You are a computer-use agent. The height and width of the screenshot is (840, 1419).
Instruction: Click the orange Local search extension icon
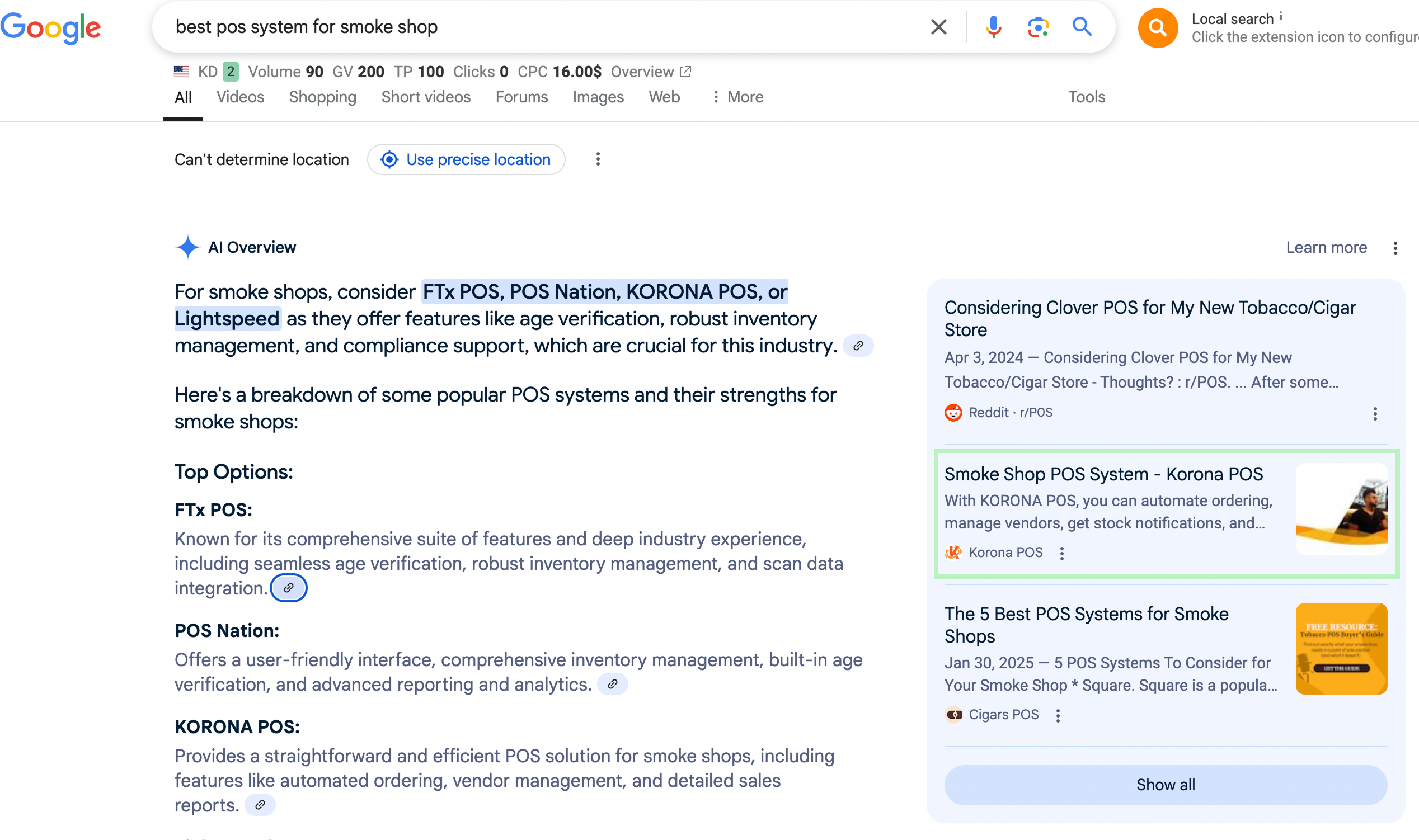[x=1157, y=28]
